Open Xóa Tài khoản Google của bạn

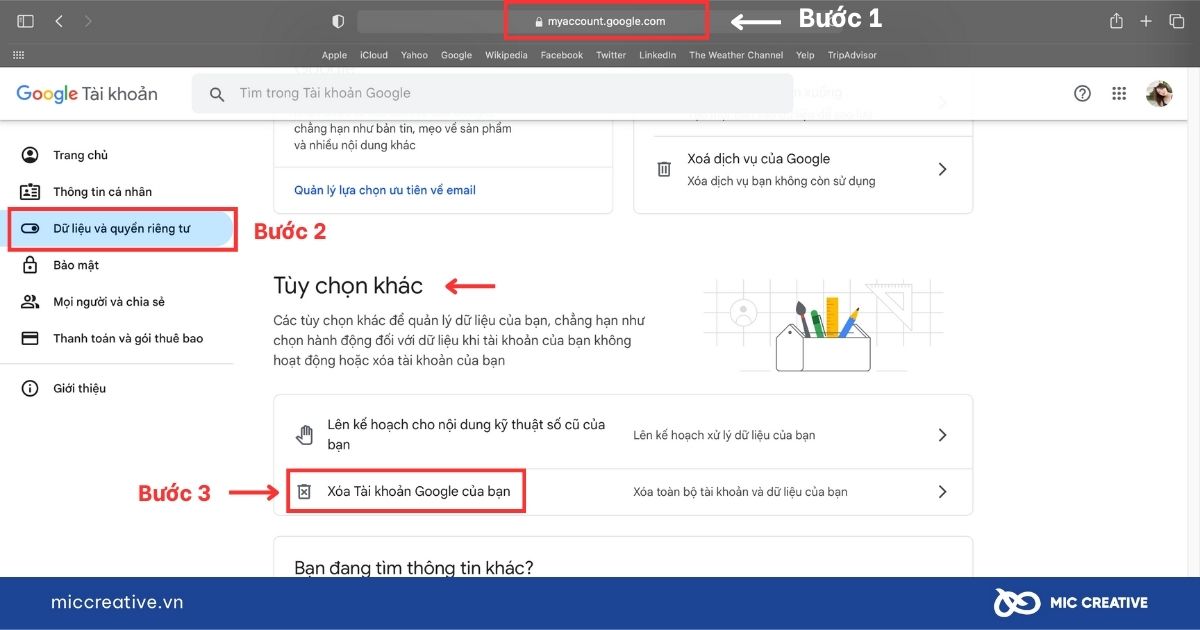coord(623,492)
